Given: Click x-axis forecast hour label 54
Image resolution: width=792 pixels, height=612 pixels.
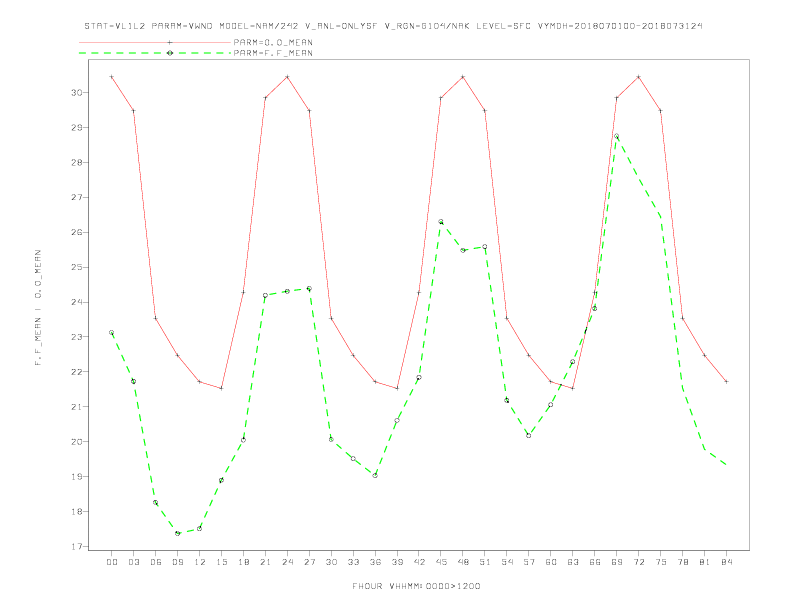Looking at the screenshot, I should coord(507,562).
